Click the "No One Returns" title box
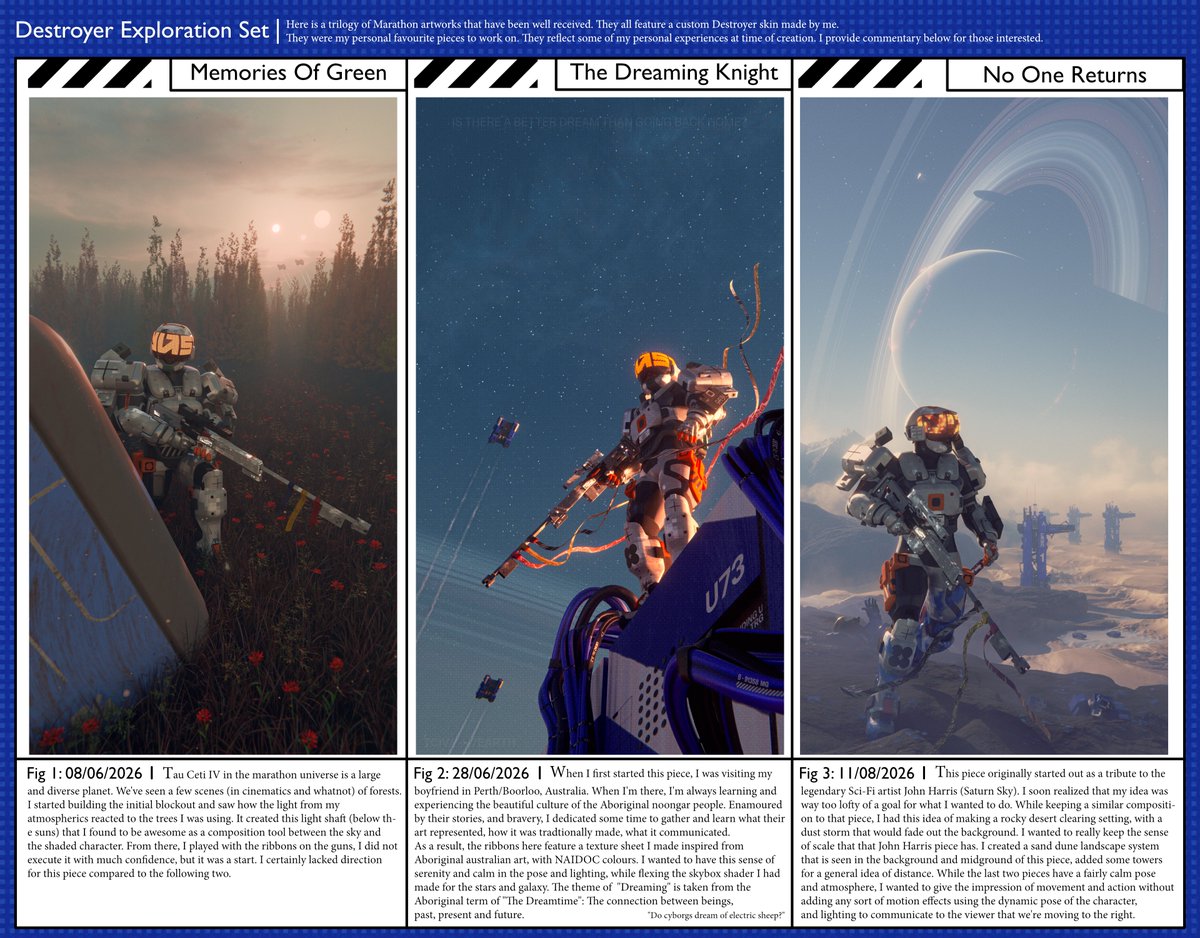The image size is (1200, 938). [1064, 74]
